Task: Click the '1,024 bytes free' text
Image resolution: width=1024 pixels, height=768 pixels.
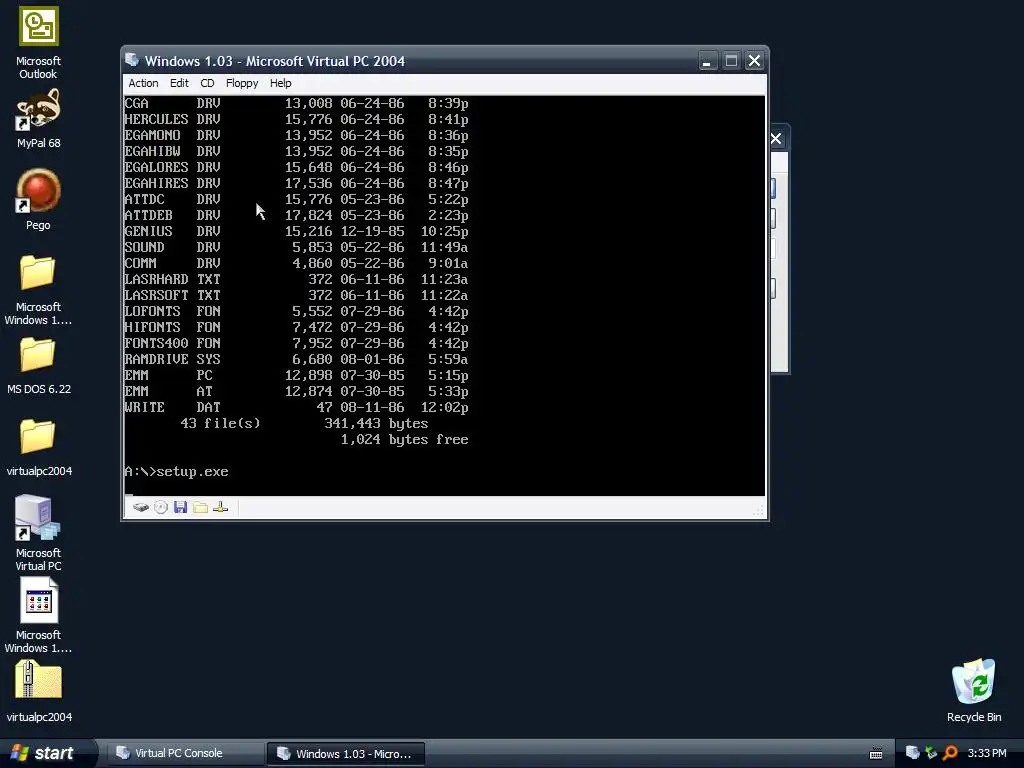Action: point(404,440)
